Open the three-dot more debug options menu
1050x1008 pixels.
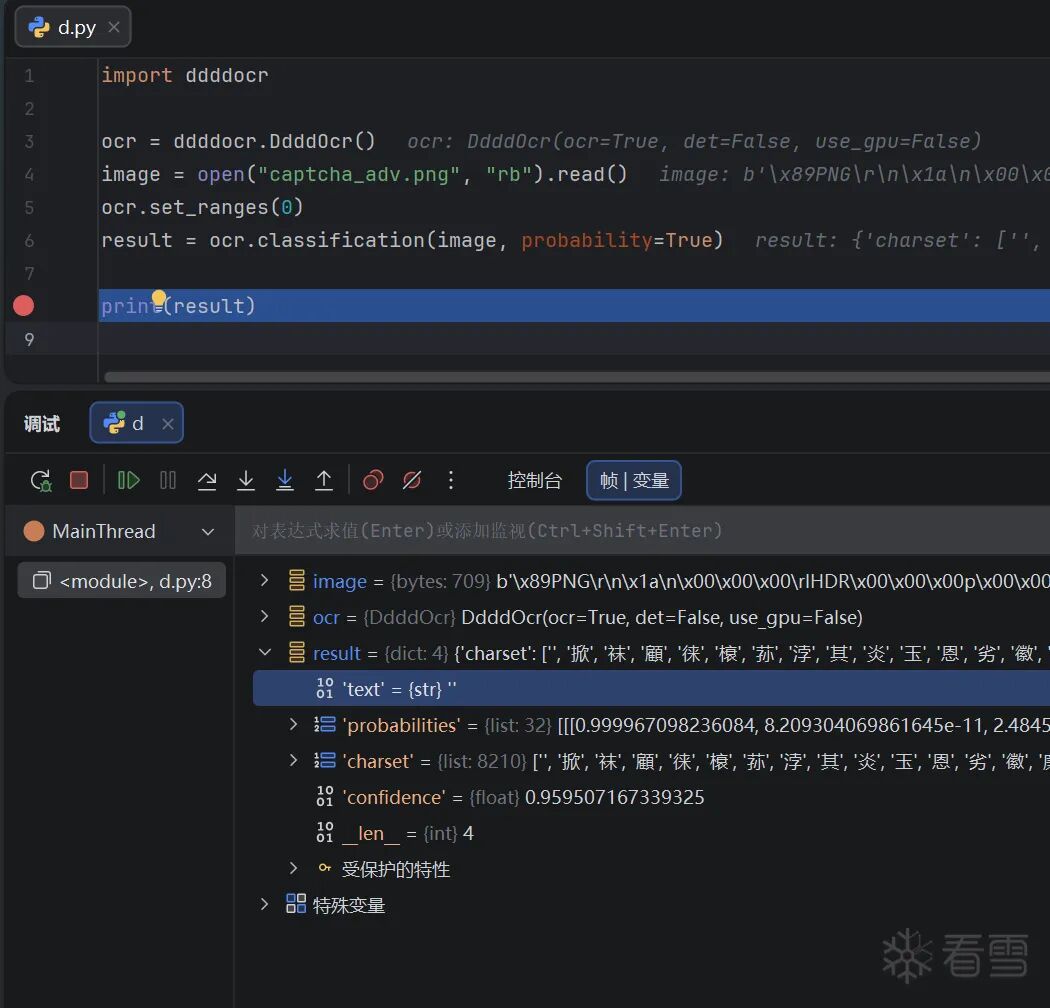pyautogui.click(x=451, y=481)
